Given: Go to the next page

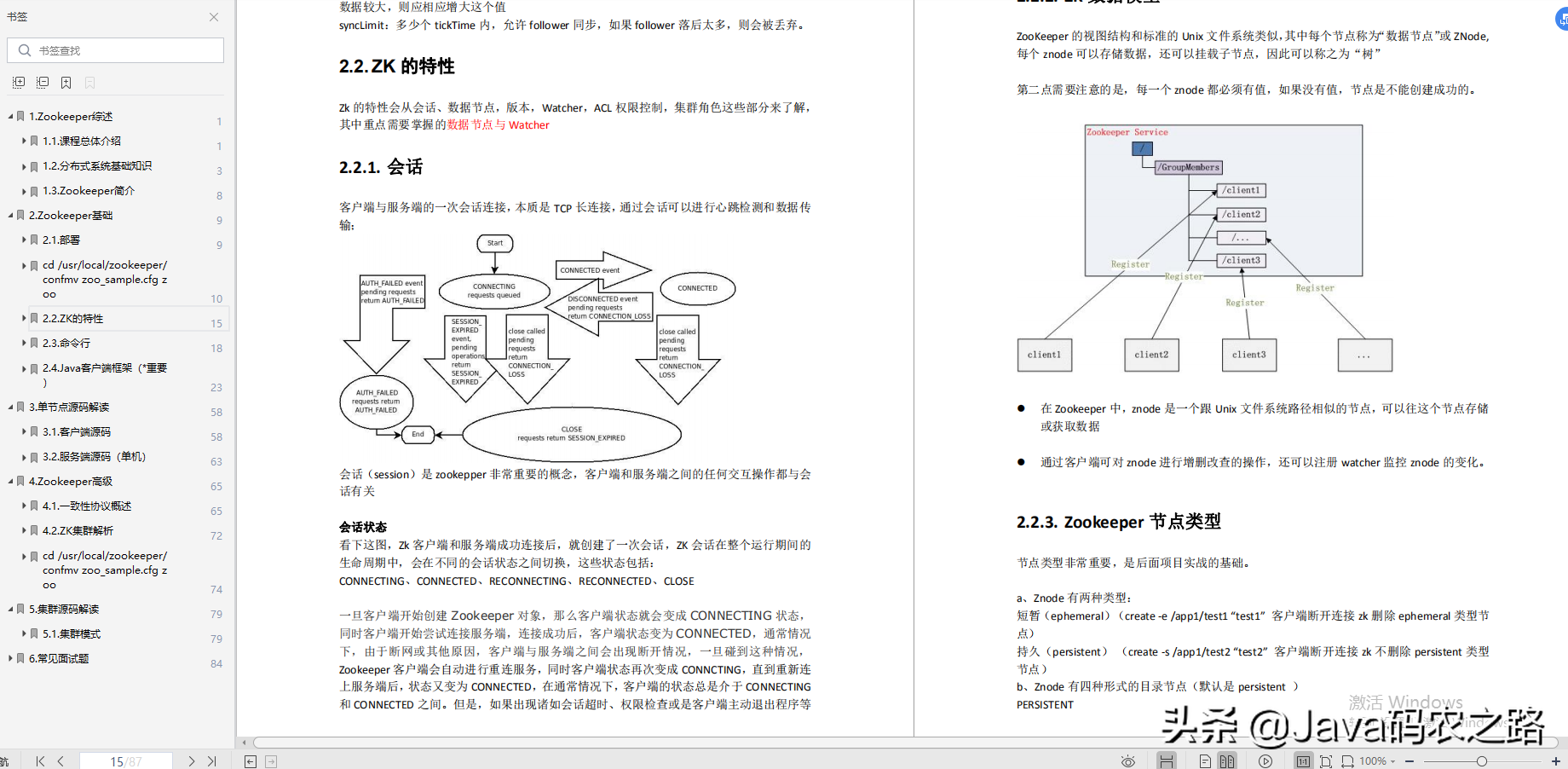Looking at the screenshot, I should pyautogui.click(x=192, y=761).
